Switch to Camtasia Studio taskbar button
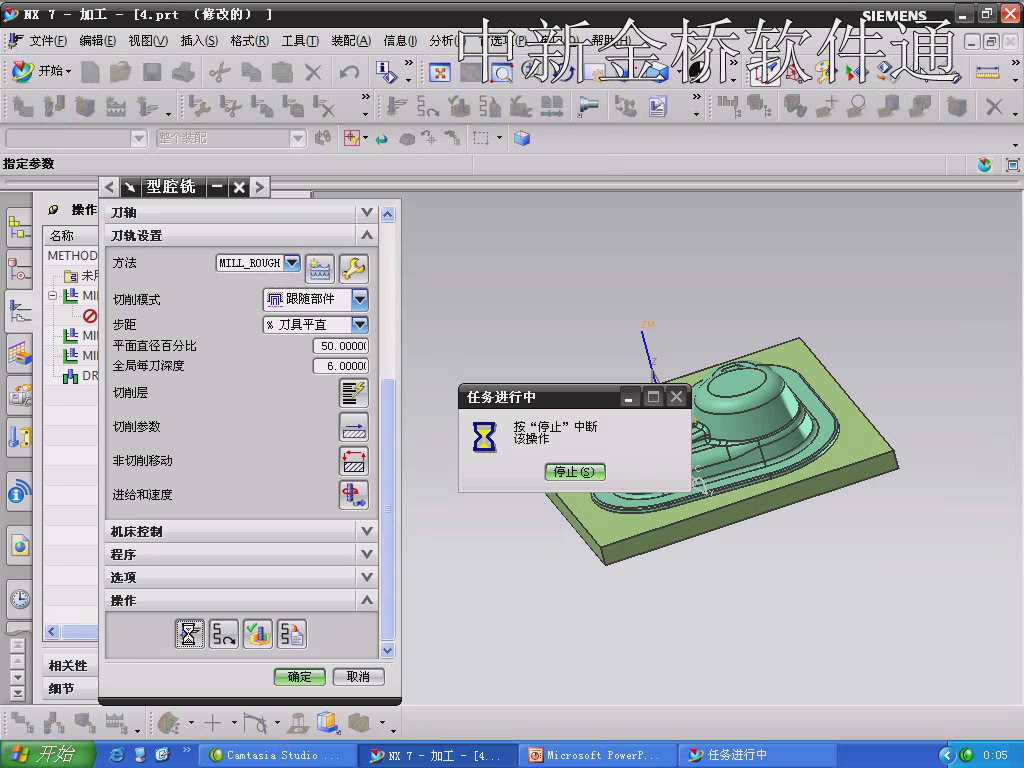Viewport: 1024px width, 768px height. [x=278, y=755]
